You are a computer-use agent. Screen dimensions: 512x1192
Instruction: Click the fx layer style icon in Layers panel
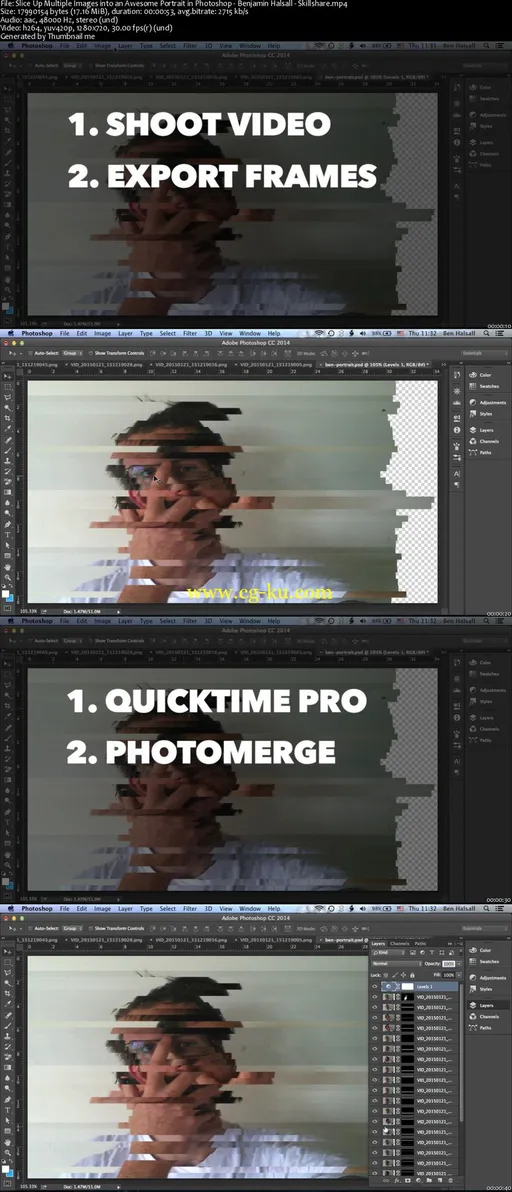(x=397, y=1181)
